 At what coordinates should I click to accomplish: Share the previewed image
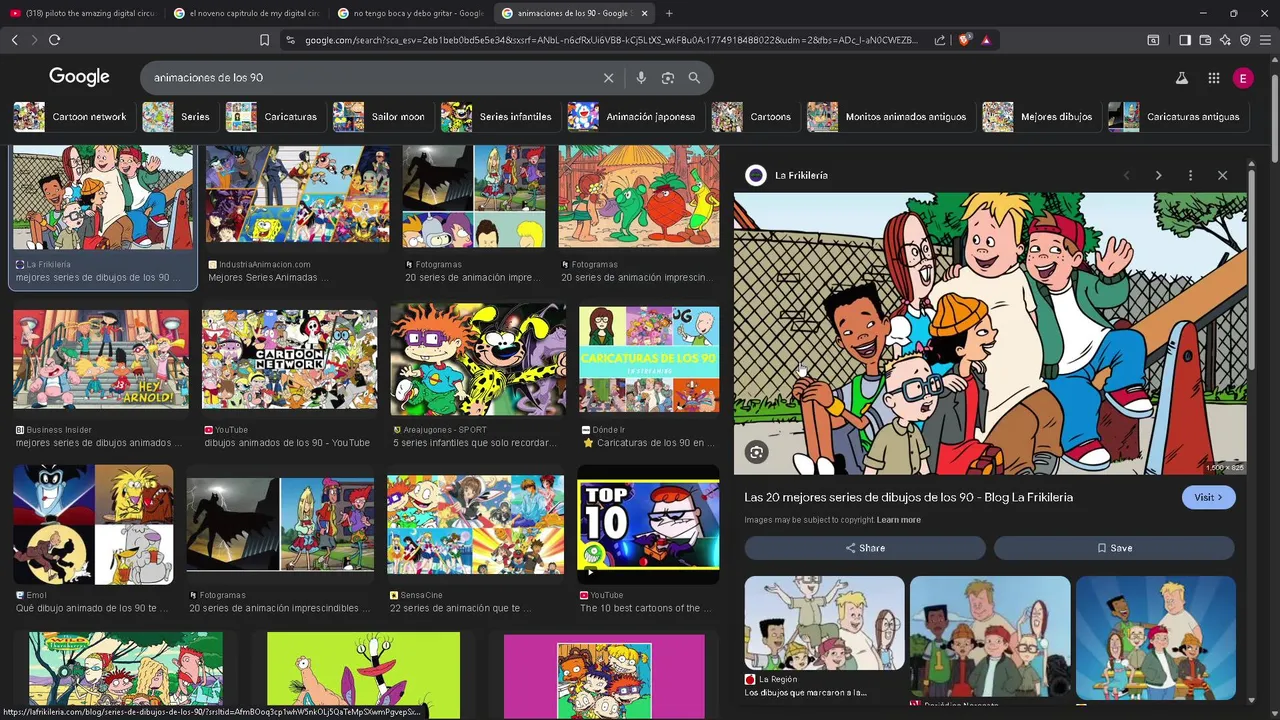865,548
